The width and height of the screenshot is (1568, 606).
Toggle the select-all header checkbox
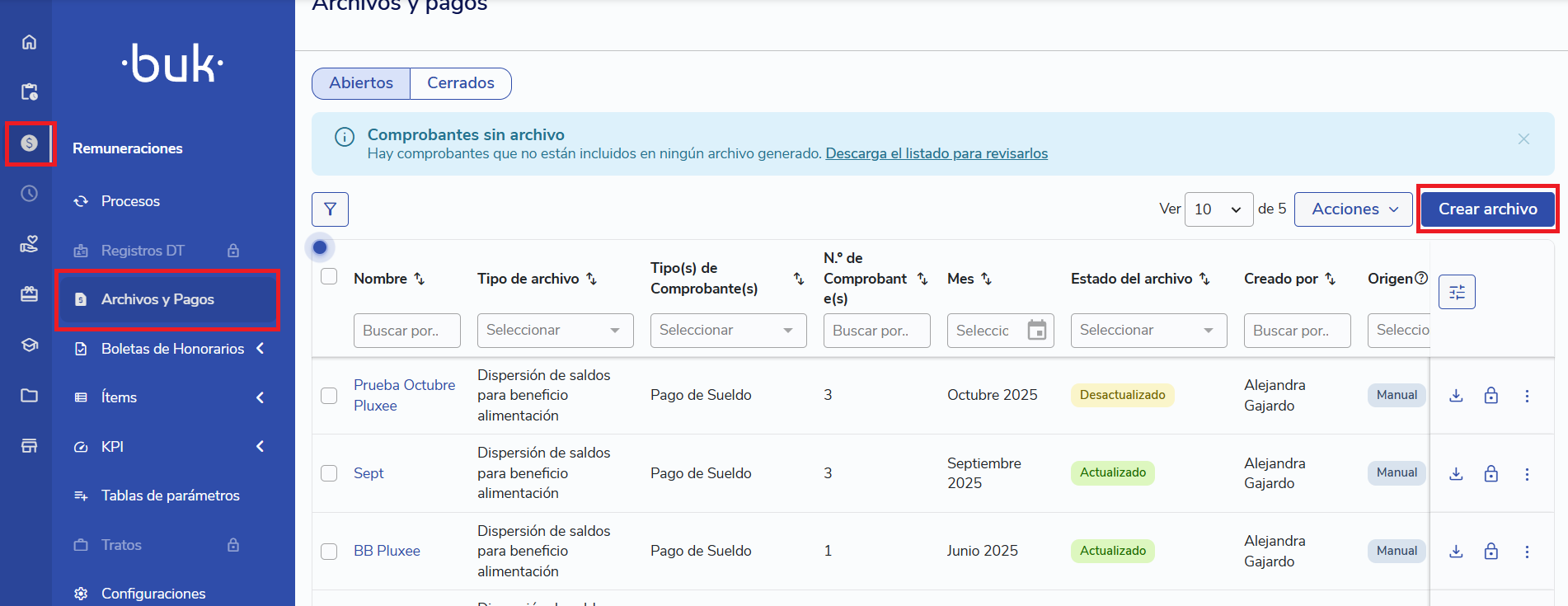point(329,276)
